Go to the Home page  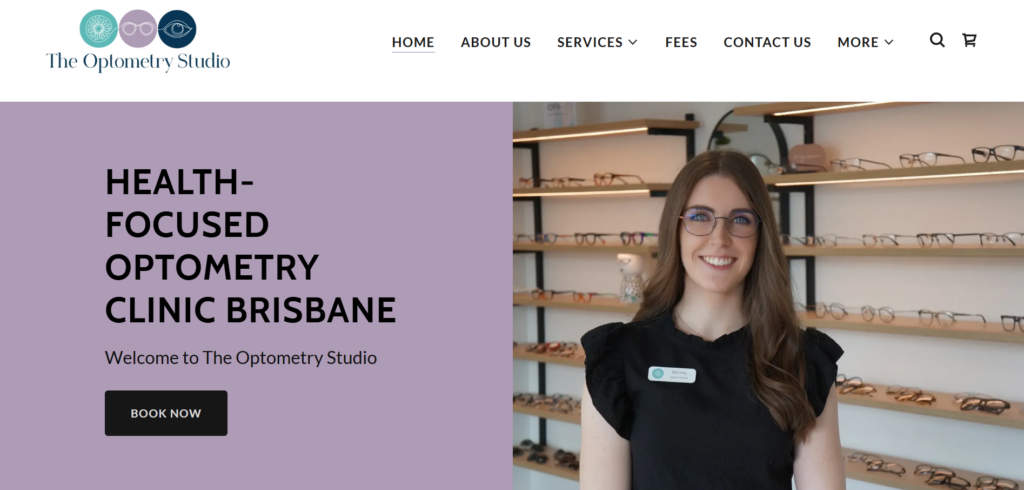tap(413, 42)
